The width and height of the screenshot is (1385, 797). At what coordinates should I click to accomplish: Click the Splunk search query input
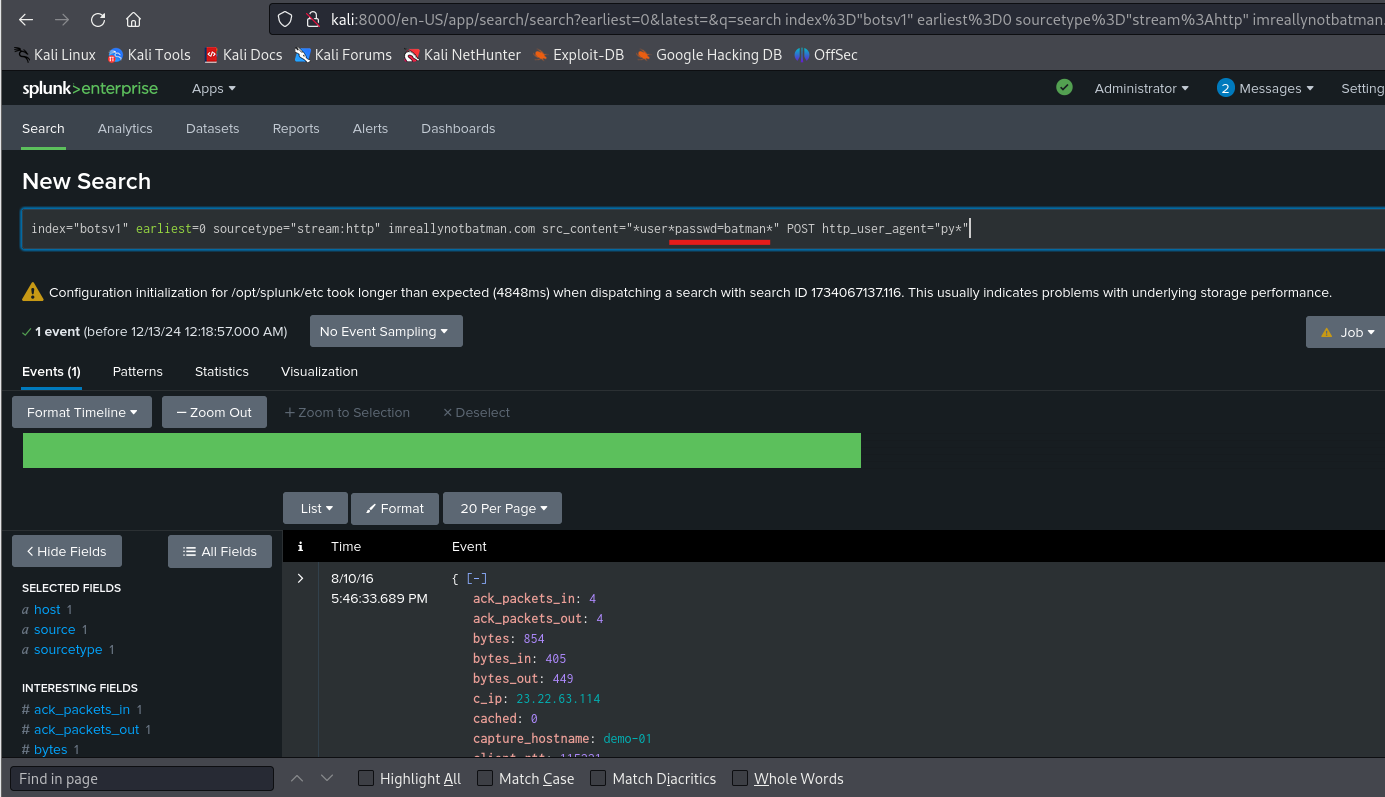(703, 229)
